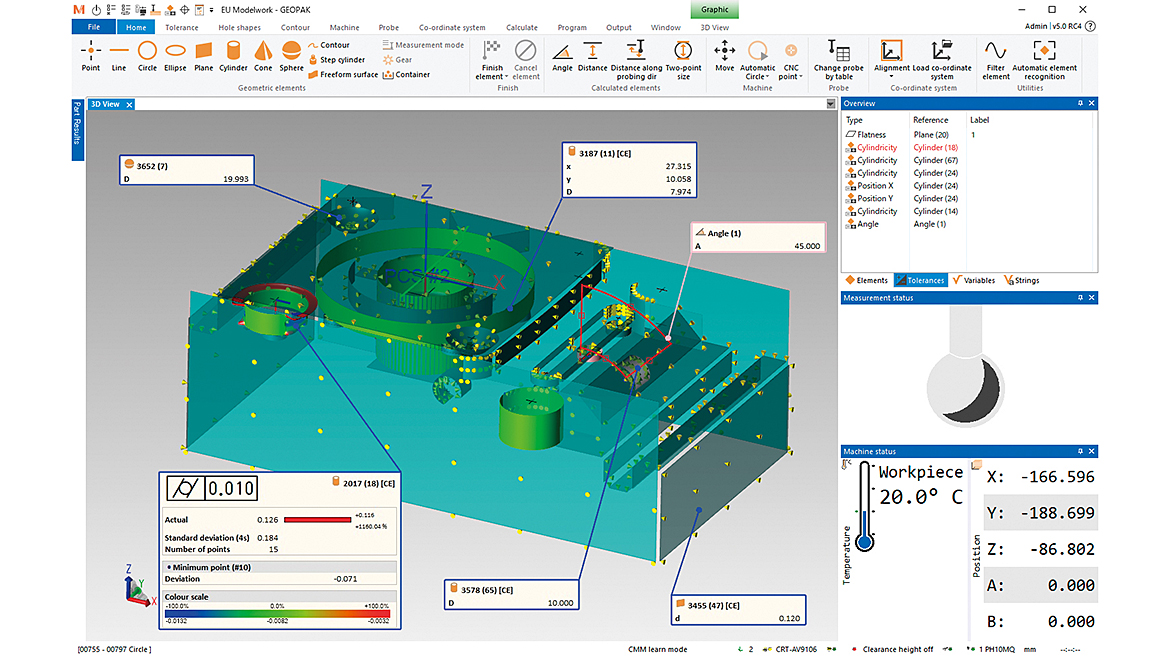Open the Container element tool
The image size is (1170, 658).
407,75
